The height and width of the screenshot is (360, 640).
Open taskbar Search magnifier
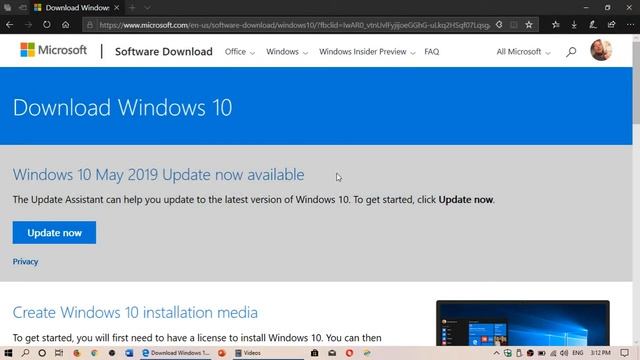[x=25, y=353]
